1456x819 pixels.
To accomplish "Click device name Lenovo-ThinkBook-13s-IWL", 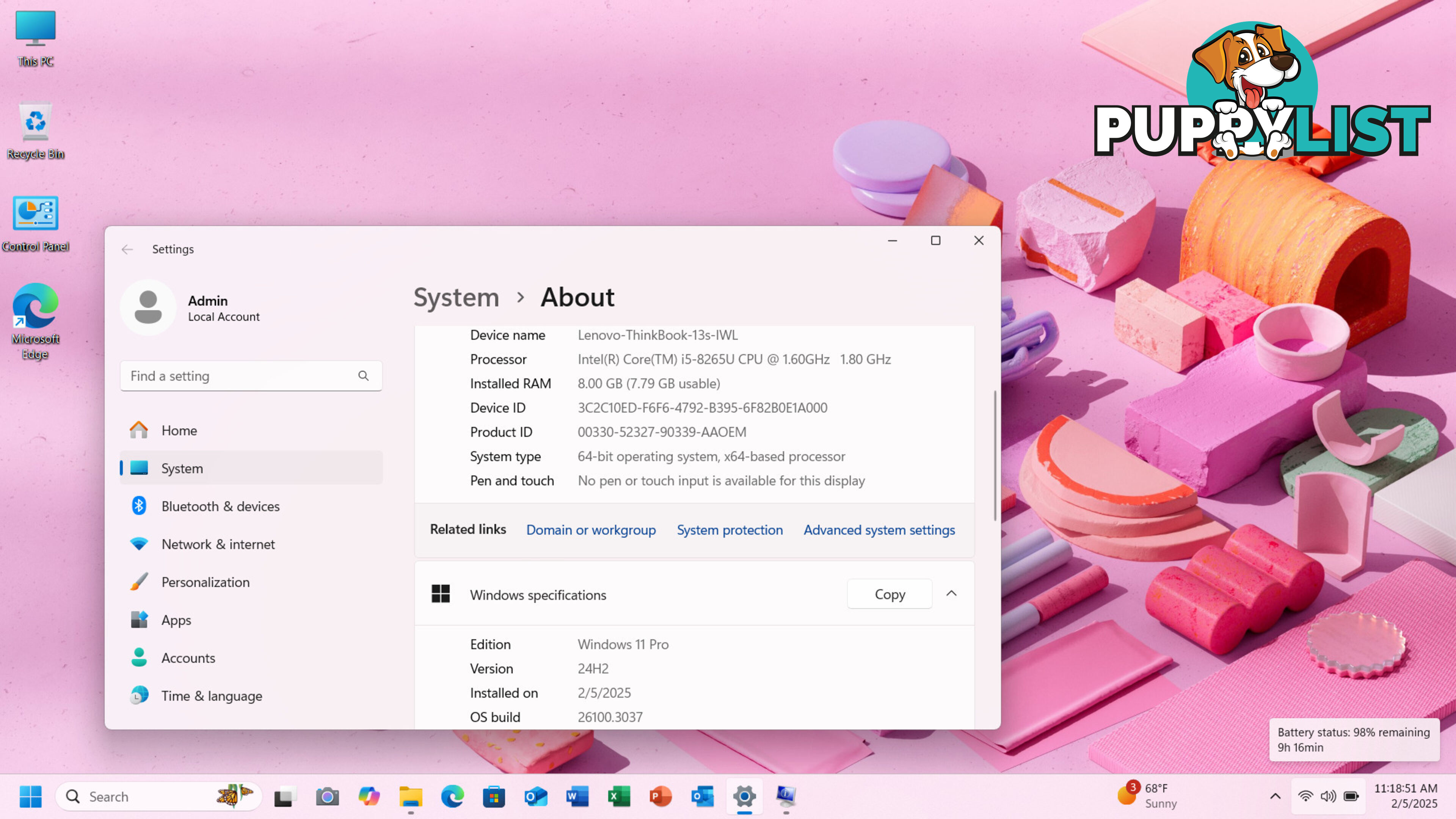I will [x=657, y=335].
